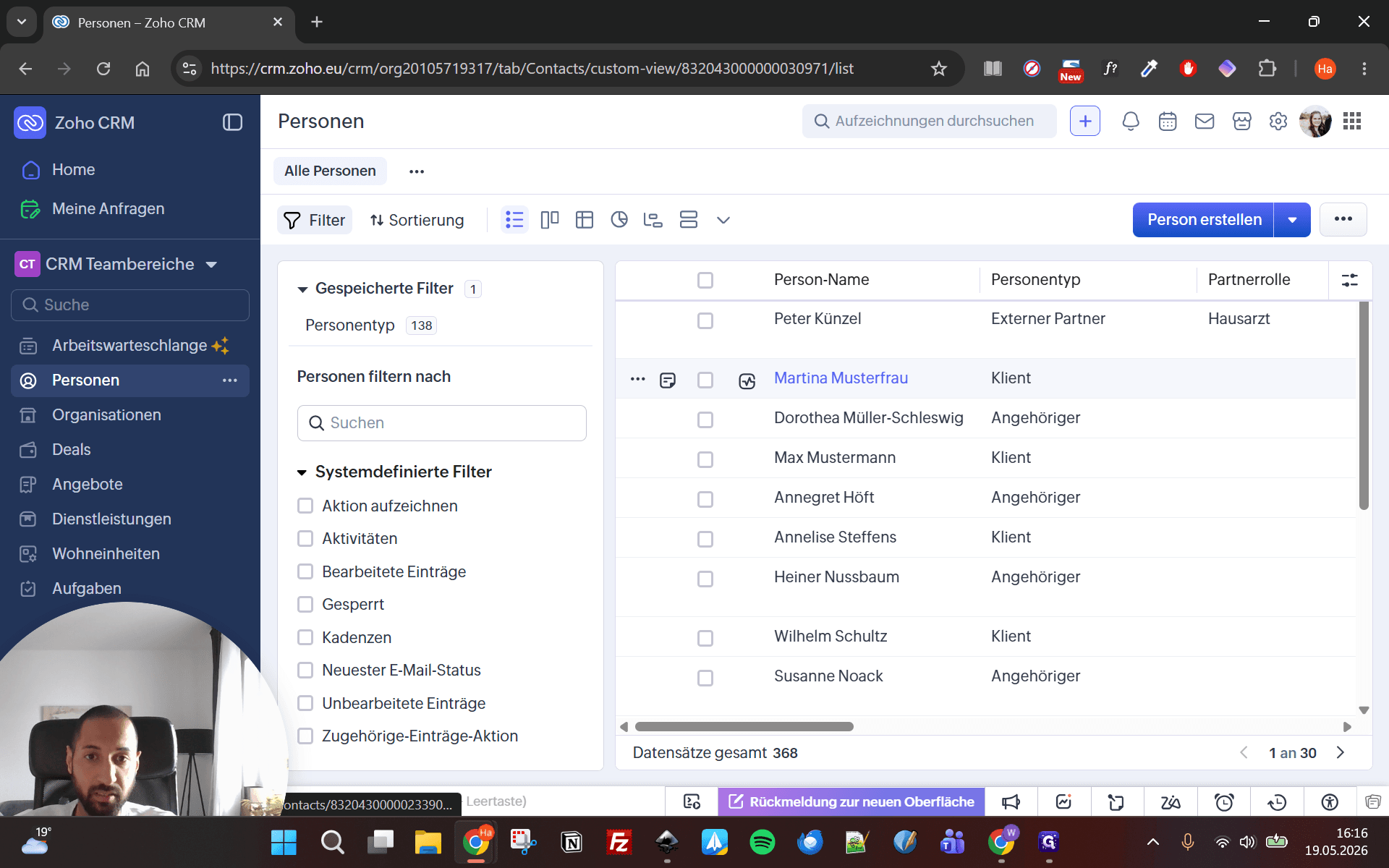The image size is (1389, 868).
Task: Open note icon on Martina Musterfrau row
Action: 668,380
